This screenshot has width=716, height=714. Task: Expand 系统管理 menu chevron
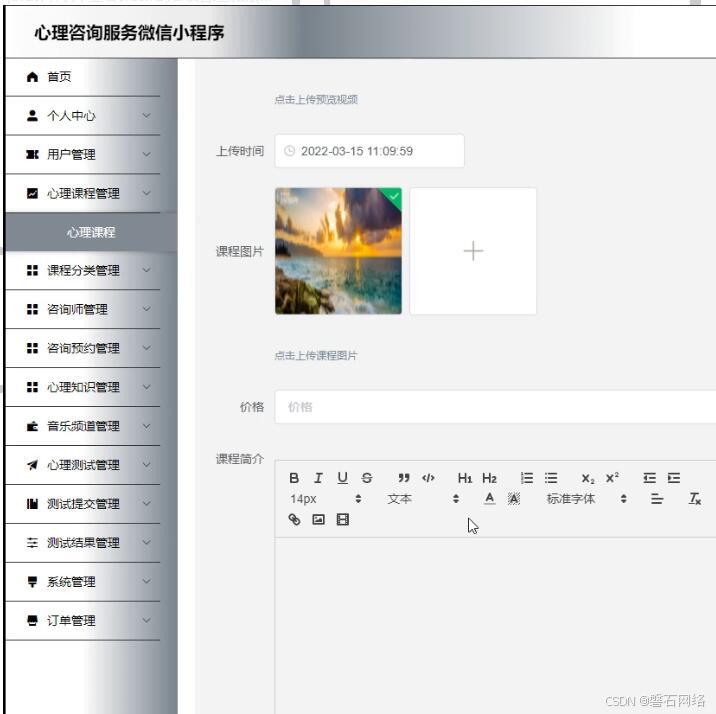point(146,582)
